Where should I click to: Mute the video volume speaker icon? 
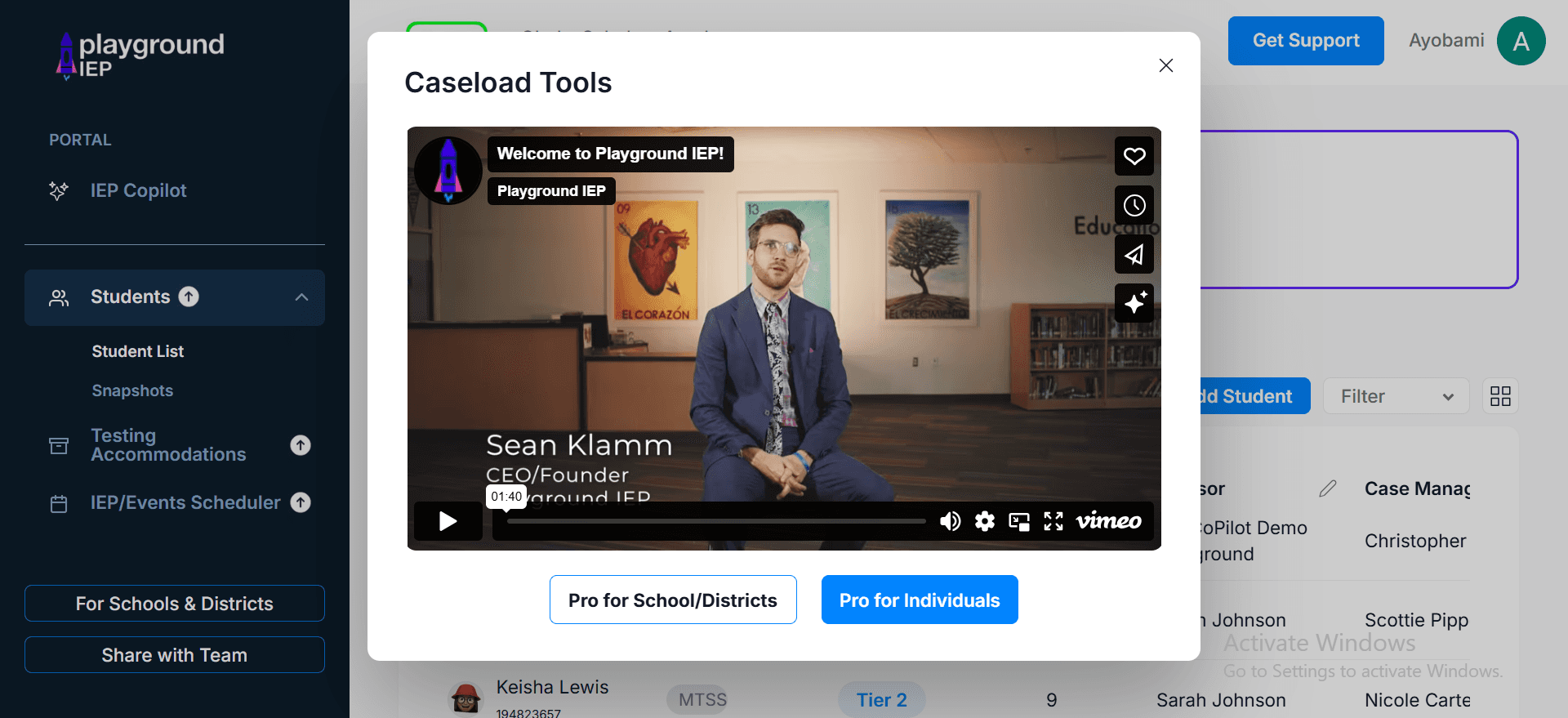tap(950, 521)
